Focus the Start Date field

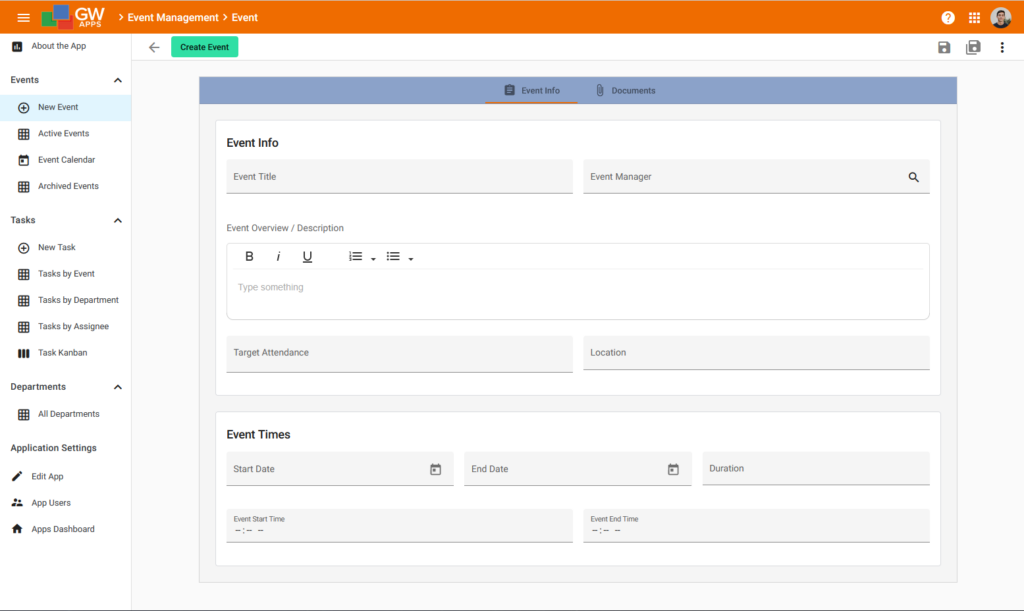340,469
